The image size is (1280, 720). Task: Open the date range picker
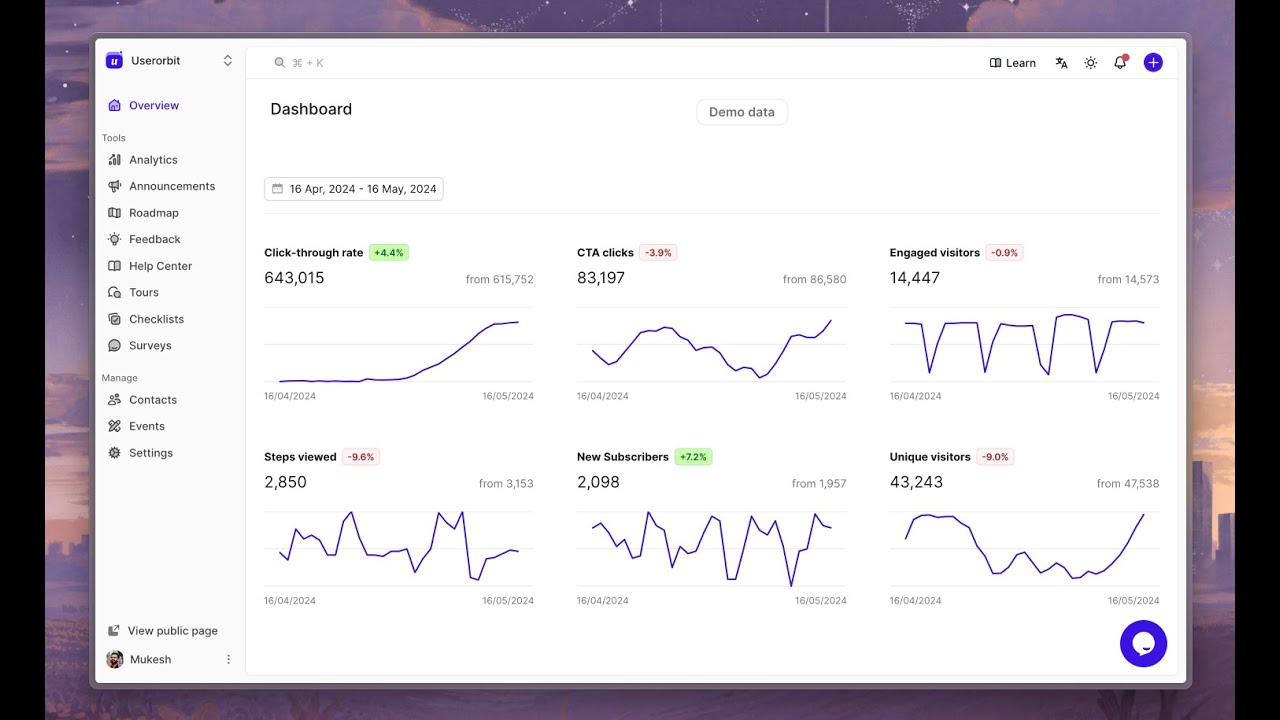354,189
